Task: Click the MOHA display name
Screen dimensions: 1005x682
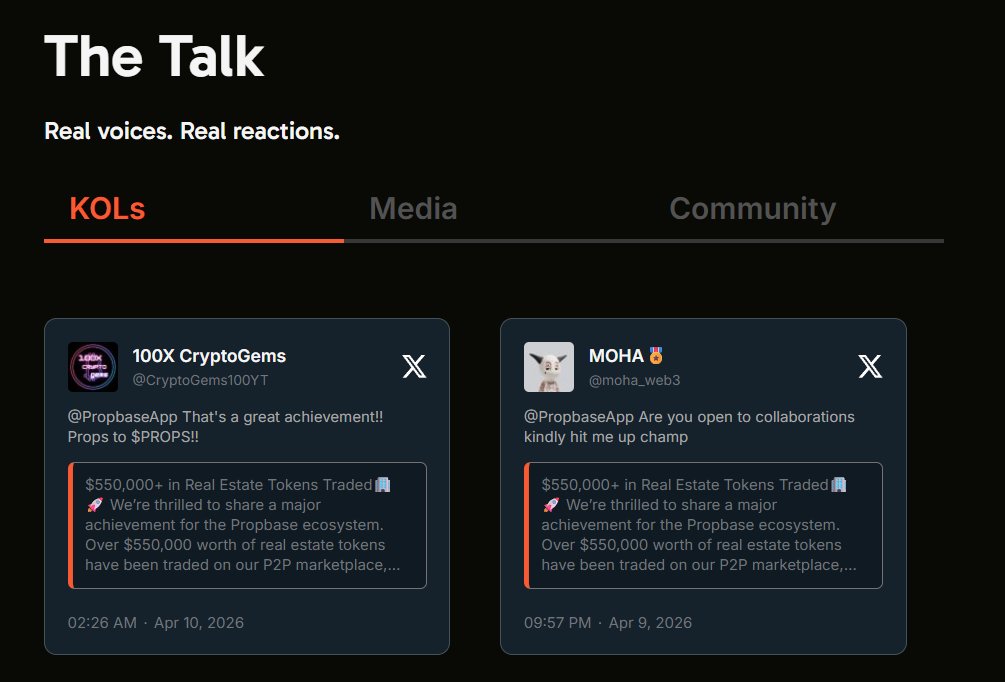Action: pos(616,356)
